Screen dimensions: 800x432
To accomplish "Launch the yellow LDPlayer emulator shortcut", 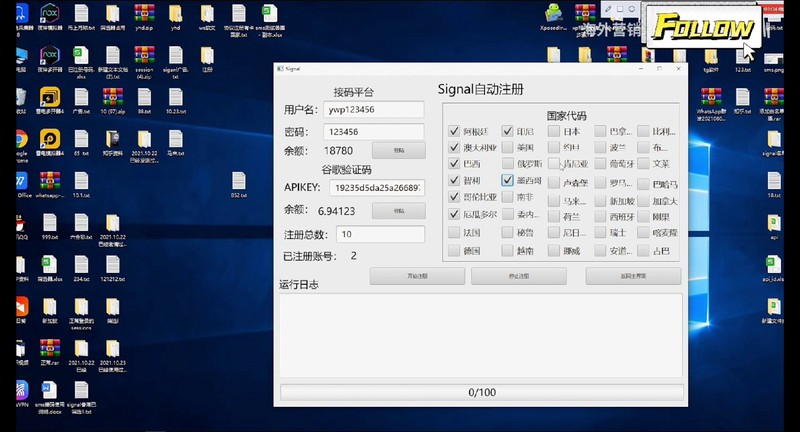I will (x=49, y=143).
